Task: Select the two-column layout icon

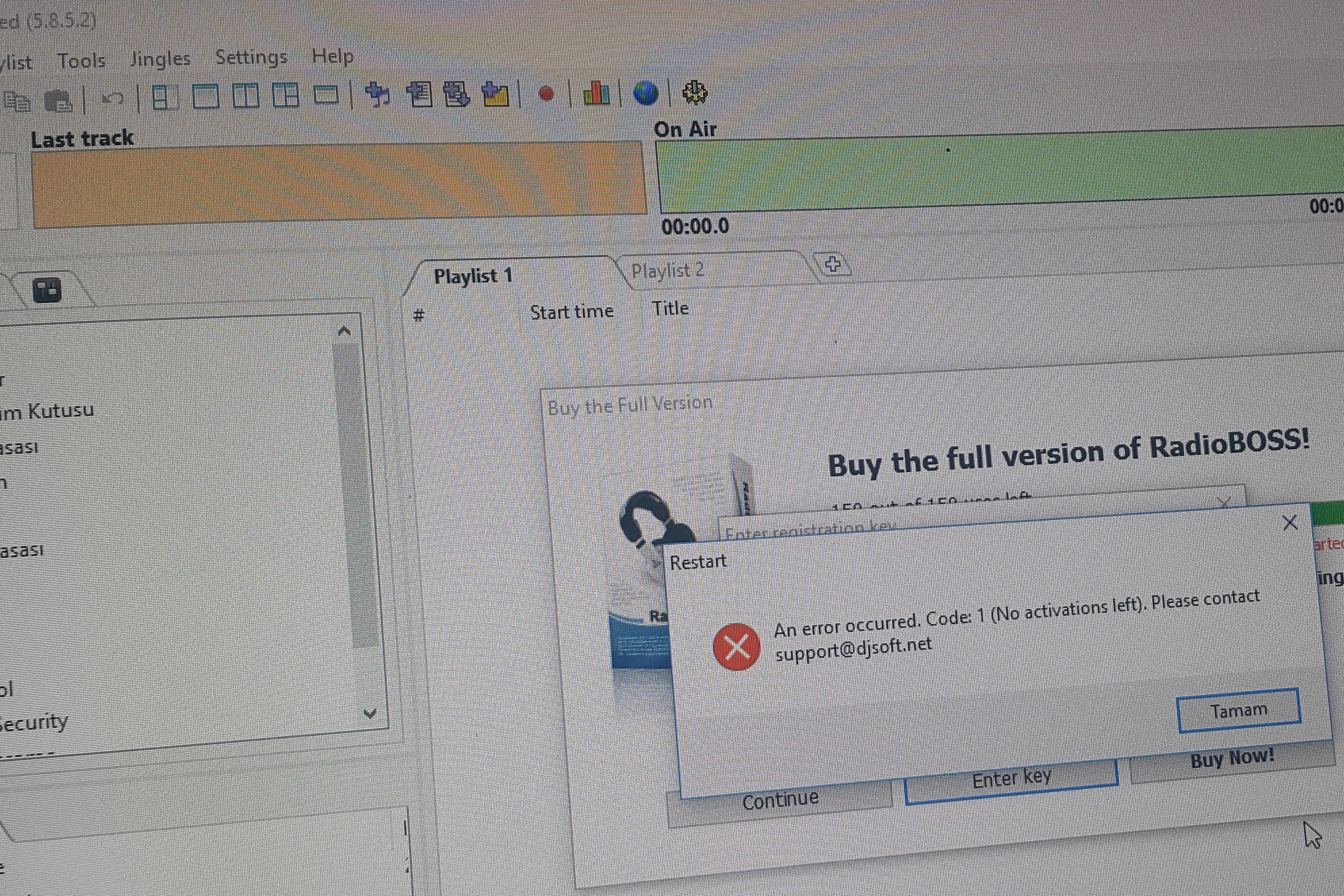Action: 246,96
